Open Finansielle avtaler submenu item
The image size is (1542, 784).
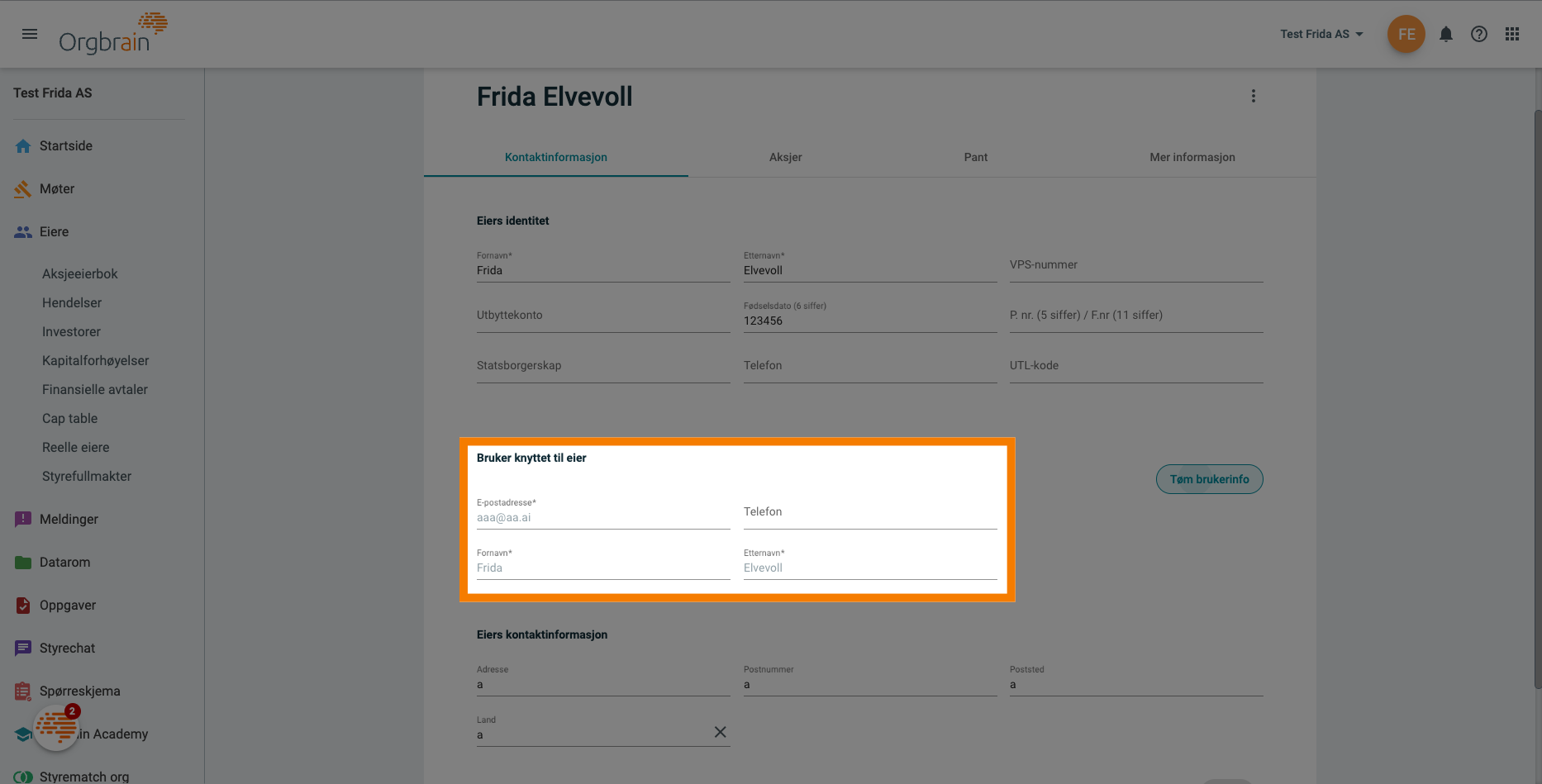pyautogui.click(x=95, y=390)
